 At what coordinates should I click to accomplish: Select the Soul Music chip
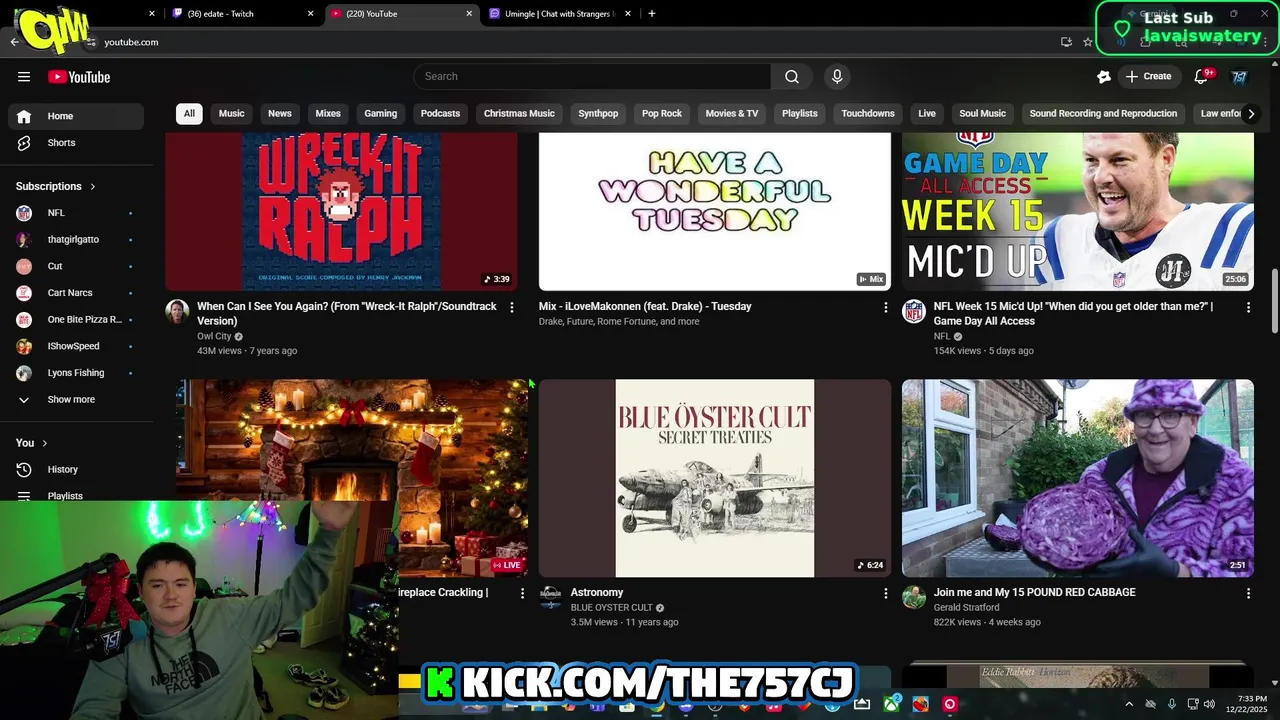click(983, 114)
